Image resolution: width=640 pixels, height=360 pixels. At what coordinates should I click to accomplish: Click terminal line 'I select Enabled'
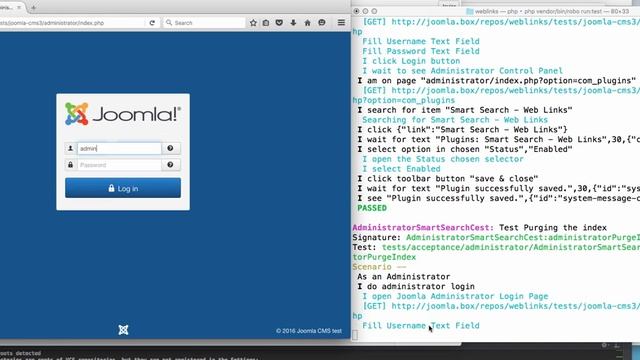401,169
